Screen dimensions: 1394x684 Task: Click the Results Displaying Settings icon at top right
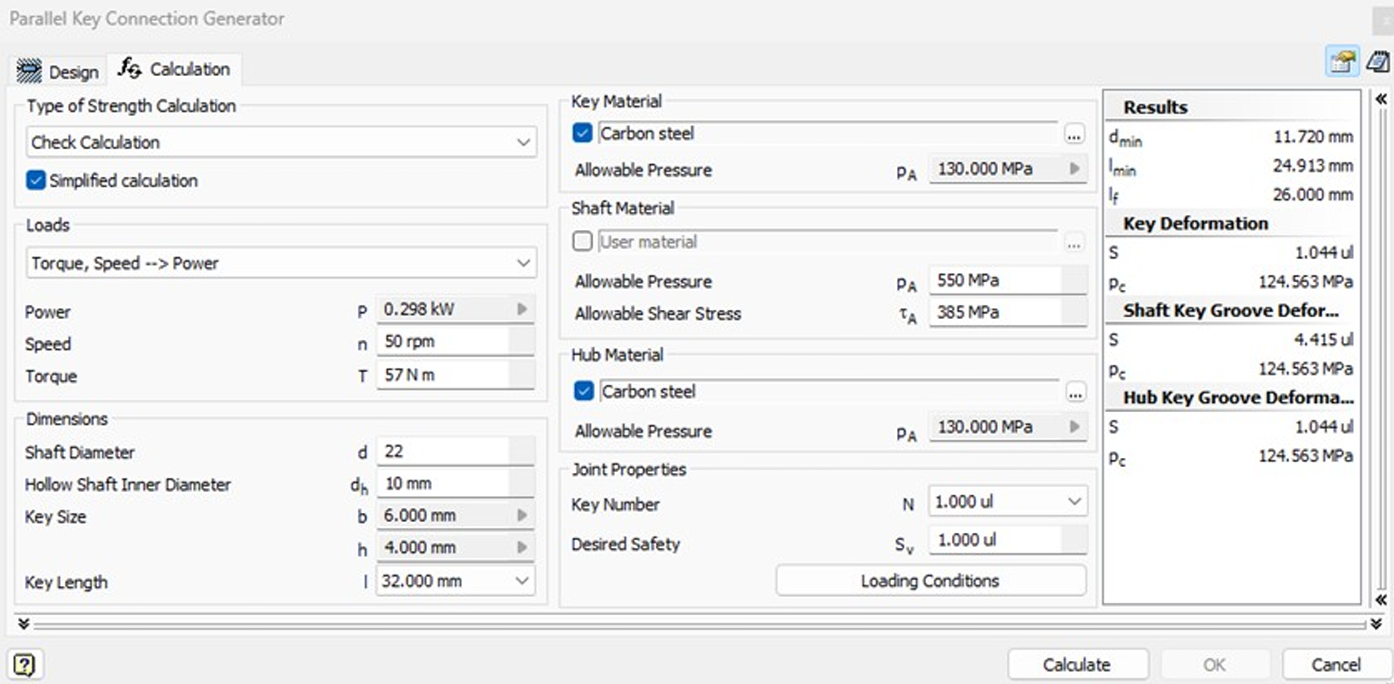(1342, 61)
